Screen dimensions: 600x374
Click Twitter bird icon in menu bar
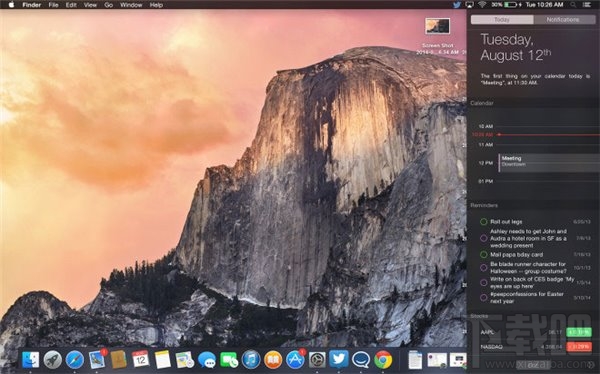[457, 5]
